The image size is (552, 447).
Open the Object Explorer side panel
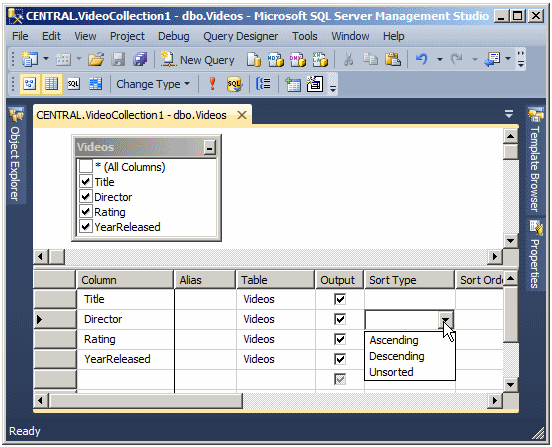coord(15,155)
